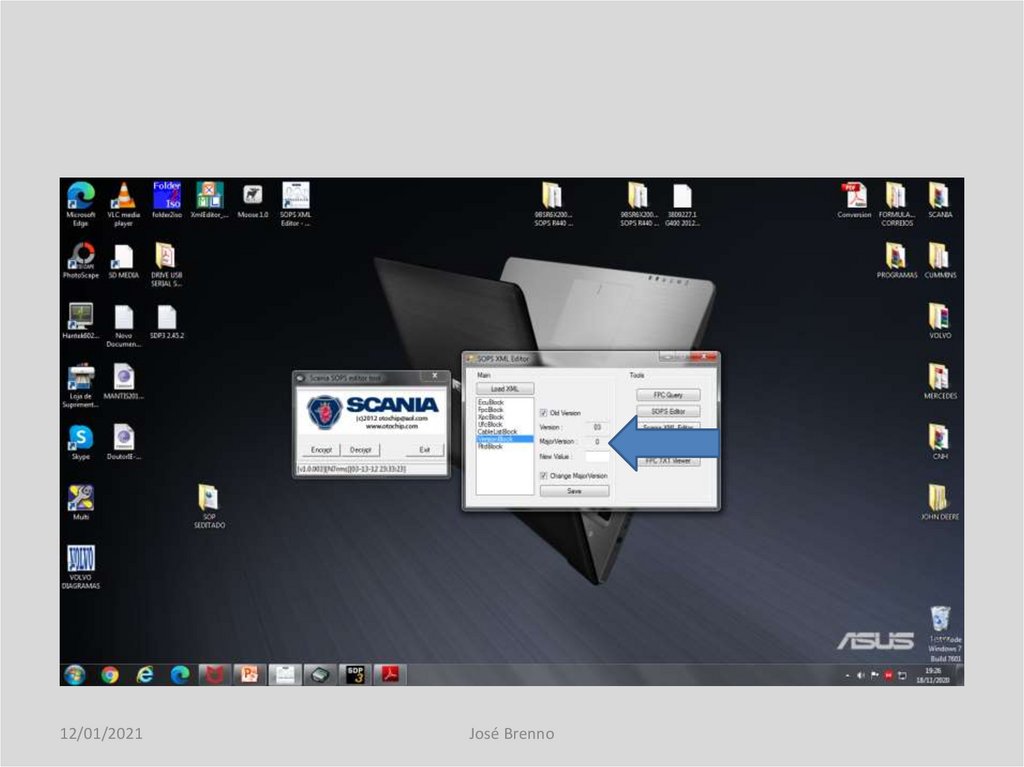This screenshot has height=767, width=1024.
Task: Select the highlighted VersionBlock list entry
Action: click(495, 439)
